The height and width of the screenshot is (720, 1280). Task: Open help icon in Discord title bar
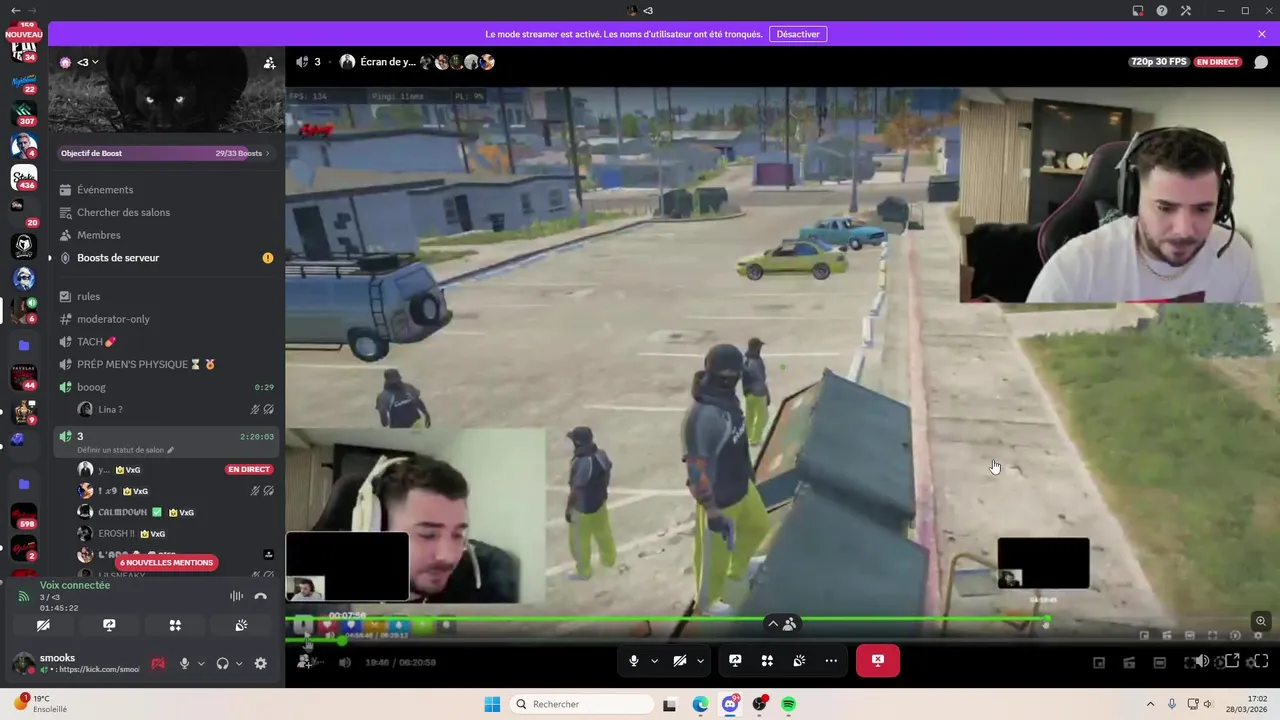coord(1162,11)
